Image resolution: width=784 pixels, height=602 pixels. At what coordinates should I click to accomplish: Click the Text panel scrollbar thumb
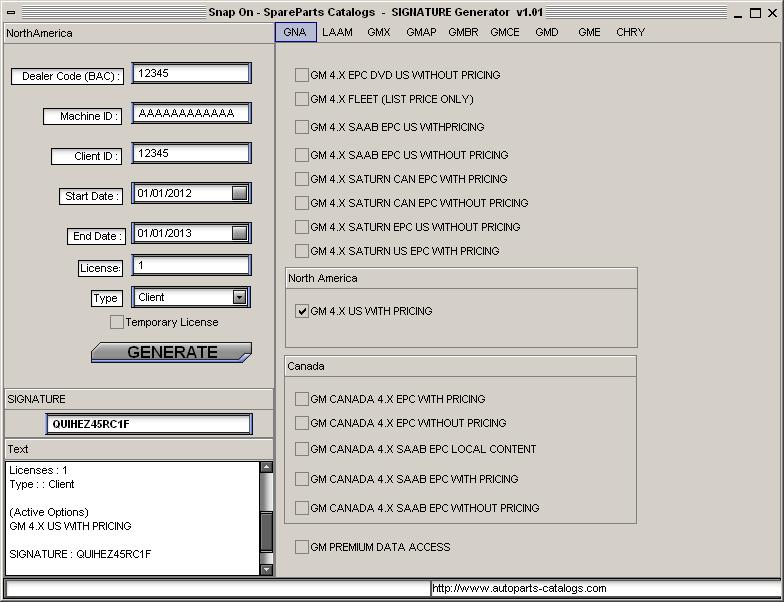[x=266, y=531]
